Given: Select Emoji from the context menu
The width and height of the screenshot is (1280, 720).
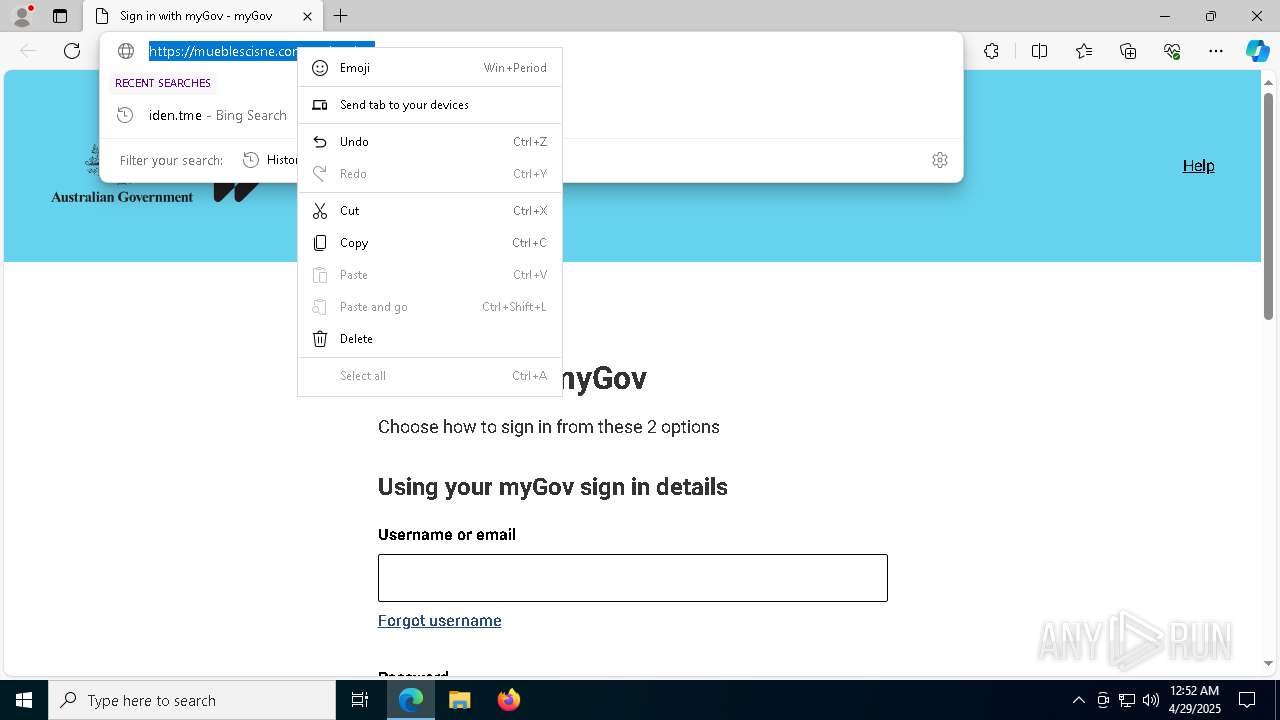Looking at the screenshot, I should coord(430,68).
